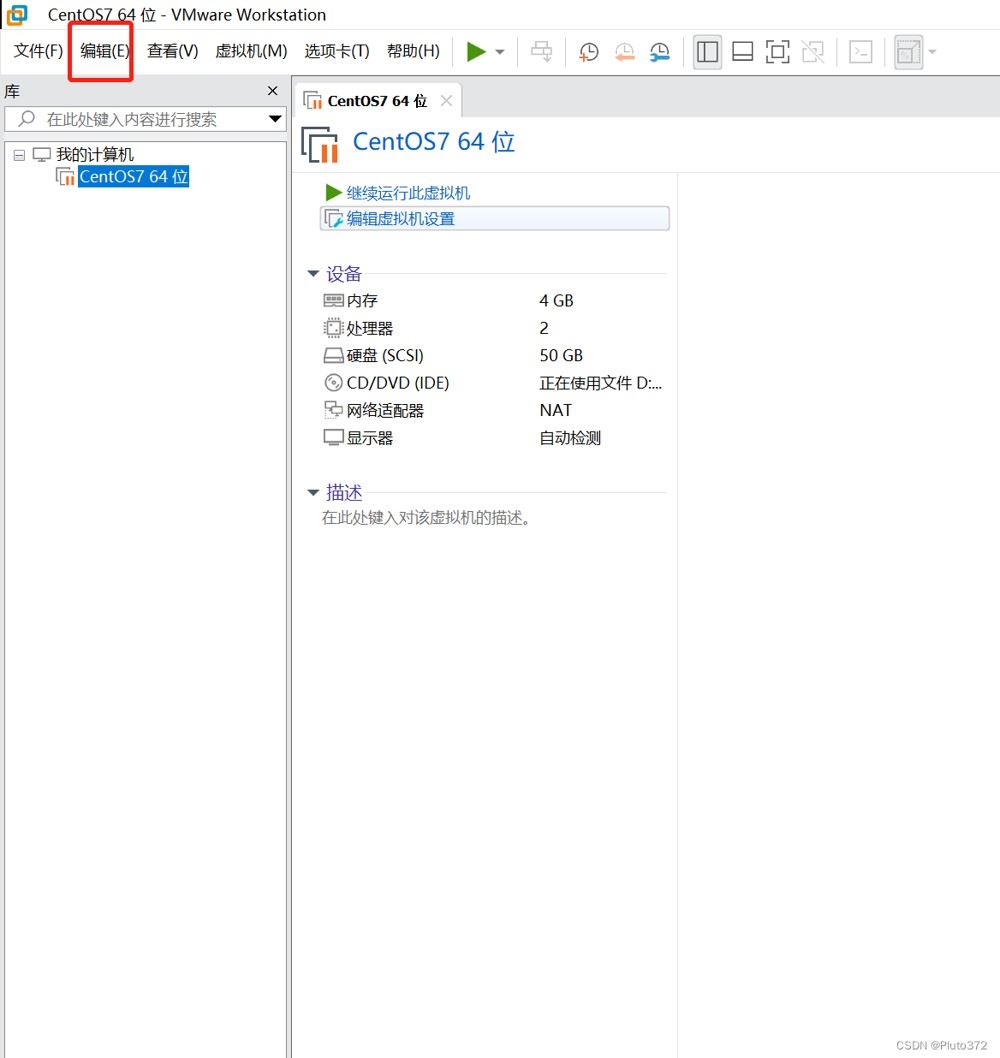
Task: Click the green power-on play icon
Action: coord(476,51)
